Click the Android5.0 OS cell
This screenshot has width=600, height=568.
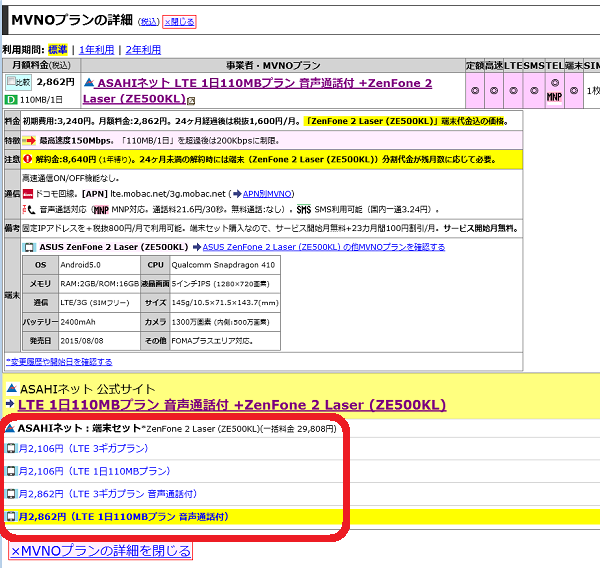[x=99, y=265]
